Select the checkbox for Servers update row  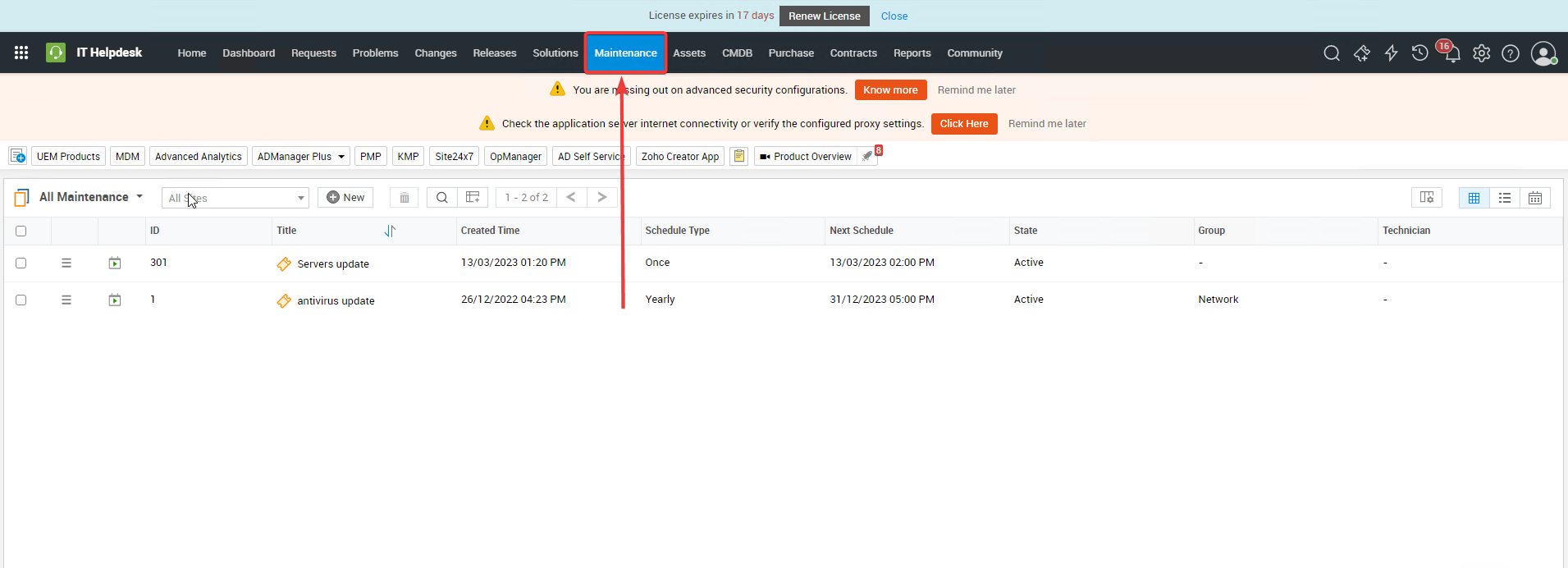21,263
